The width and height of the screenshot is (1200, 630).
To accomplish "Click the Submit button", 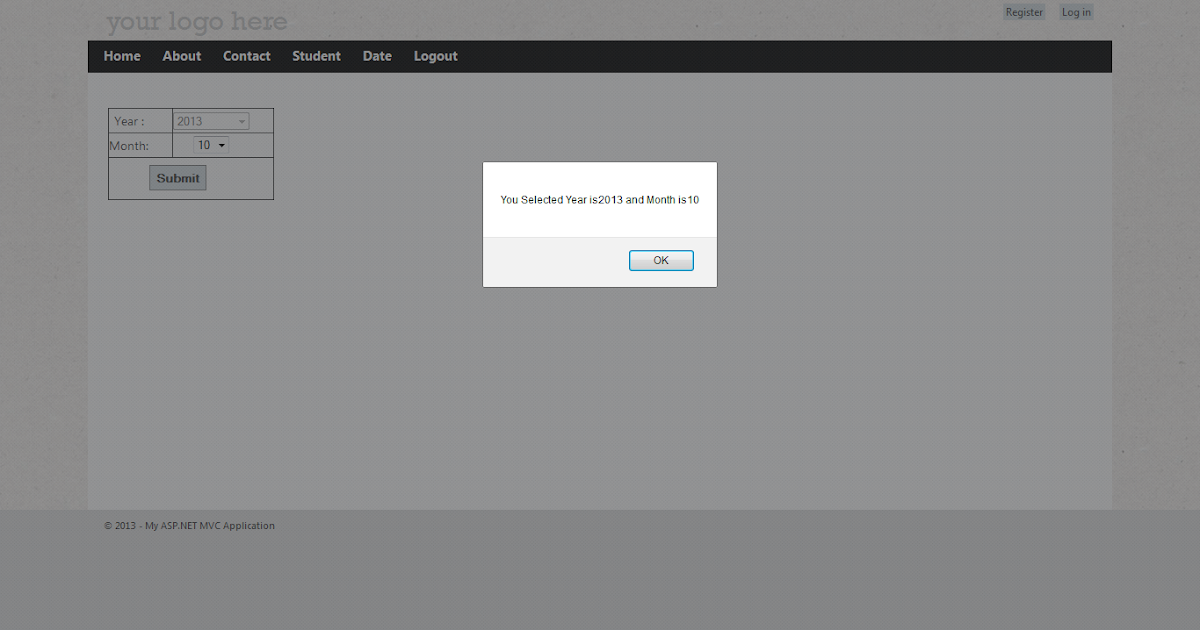I will pos(177,177).
